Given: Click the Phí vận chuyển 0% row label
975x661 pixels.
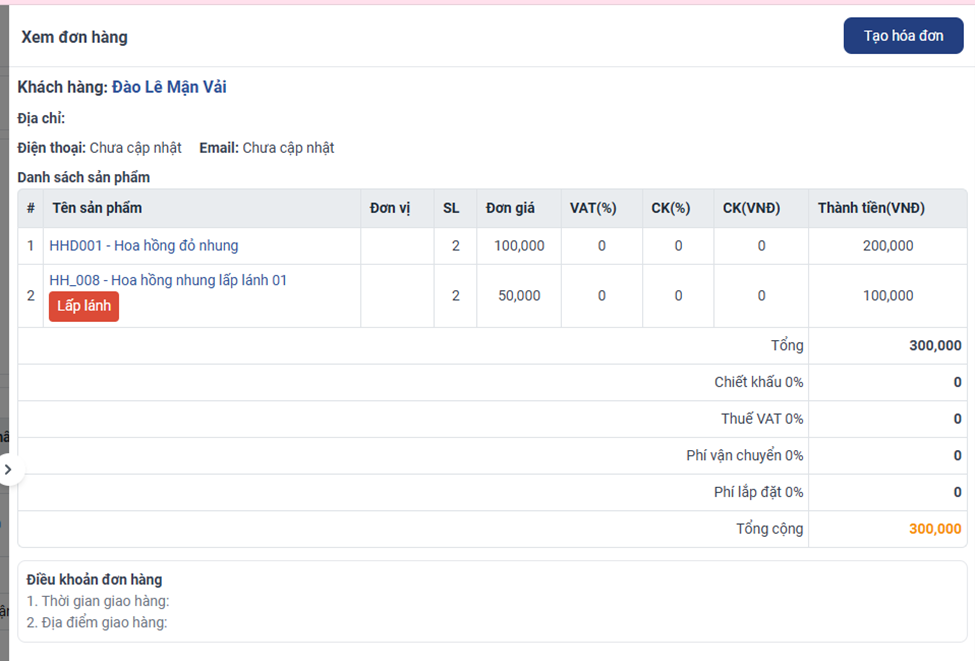Looking at the screenshot, I should 744,455.
